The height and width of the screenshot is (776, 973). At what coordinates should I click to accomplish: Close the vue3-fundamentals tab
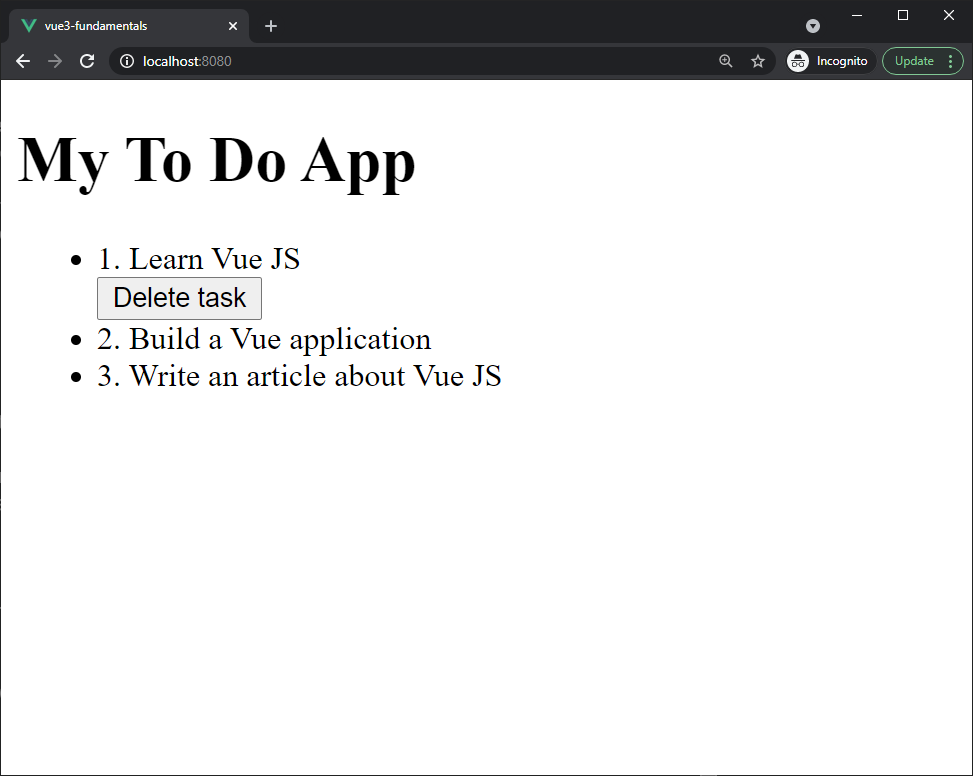(x=233, y=26)
